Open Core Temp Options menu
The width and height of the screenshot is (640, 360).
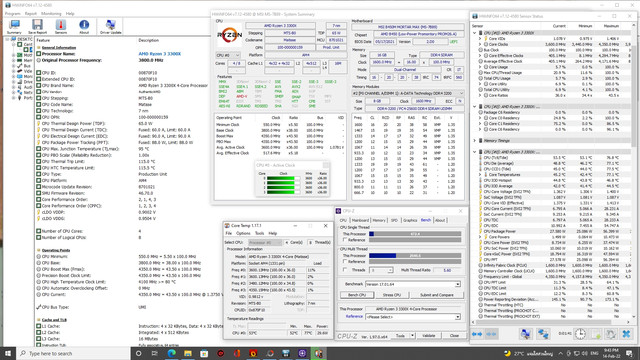pyautogui.click(x=243, y=233)
